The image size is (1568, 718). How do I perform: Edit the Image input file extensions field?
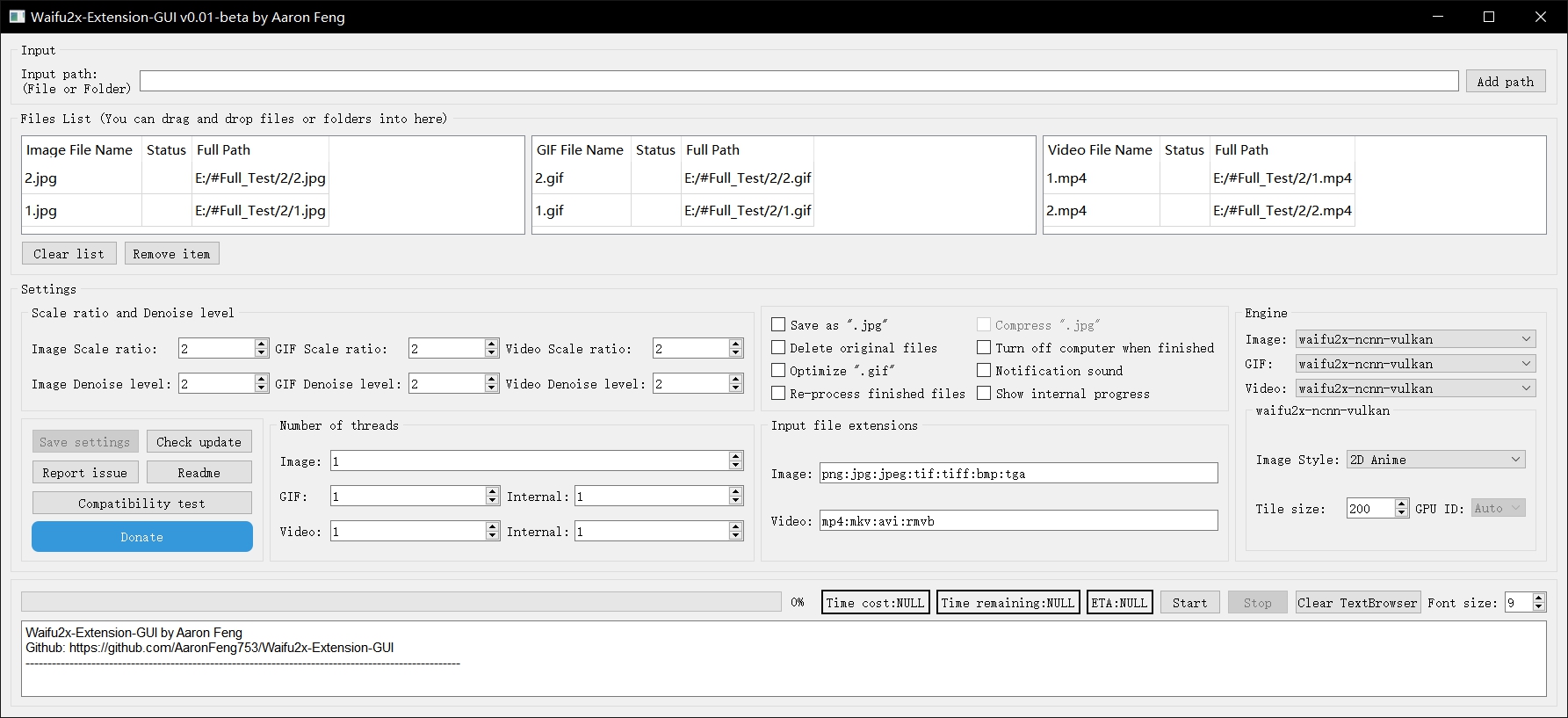[x=1018, y=473]
